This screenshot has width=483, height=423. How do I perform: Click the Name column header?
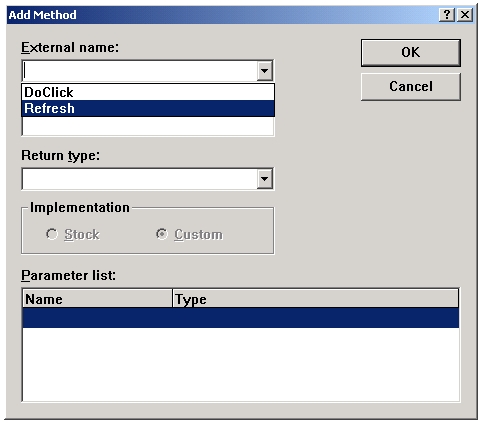[x=97, y=299]
